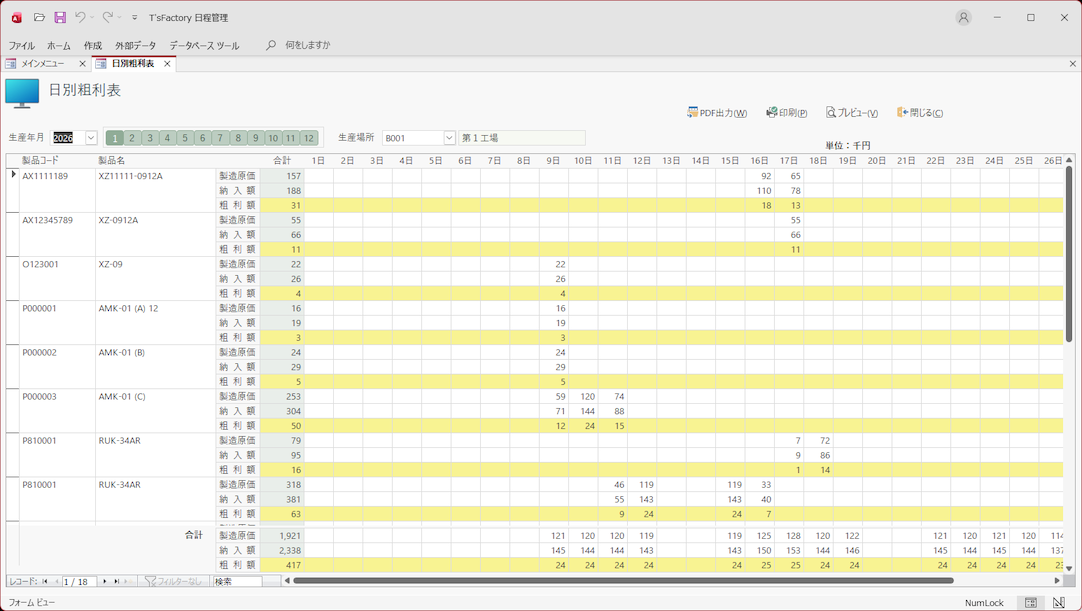Expand the 生産場所 B001 dropdown
The image size is (1082, 611).
pyautogui.click(x=449, y=138)
